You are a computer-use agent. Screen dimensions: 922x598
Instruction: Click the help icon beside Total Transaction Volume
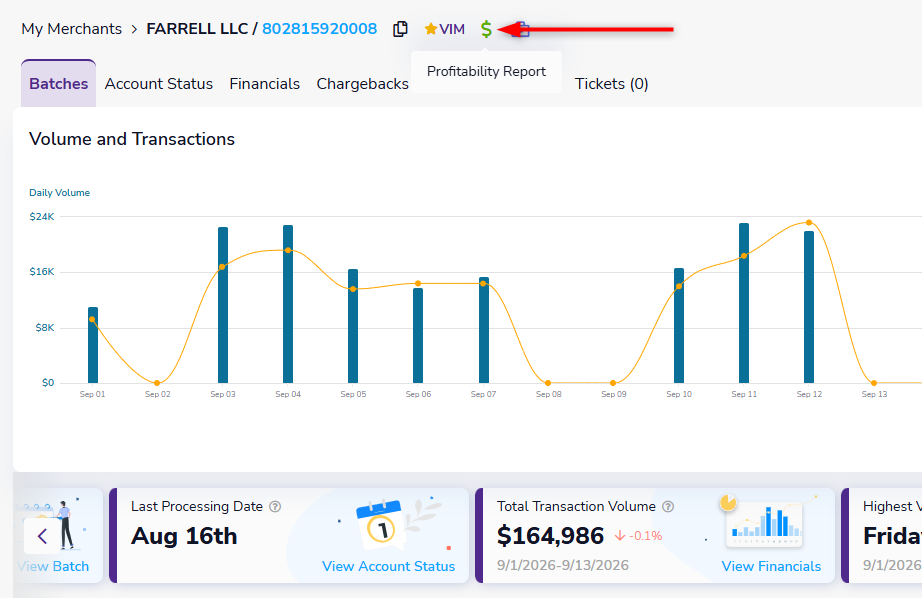668,506
